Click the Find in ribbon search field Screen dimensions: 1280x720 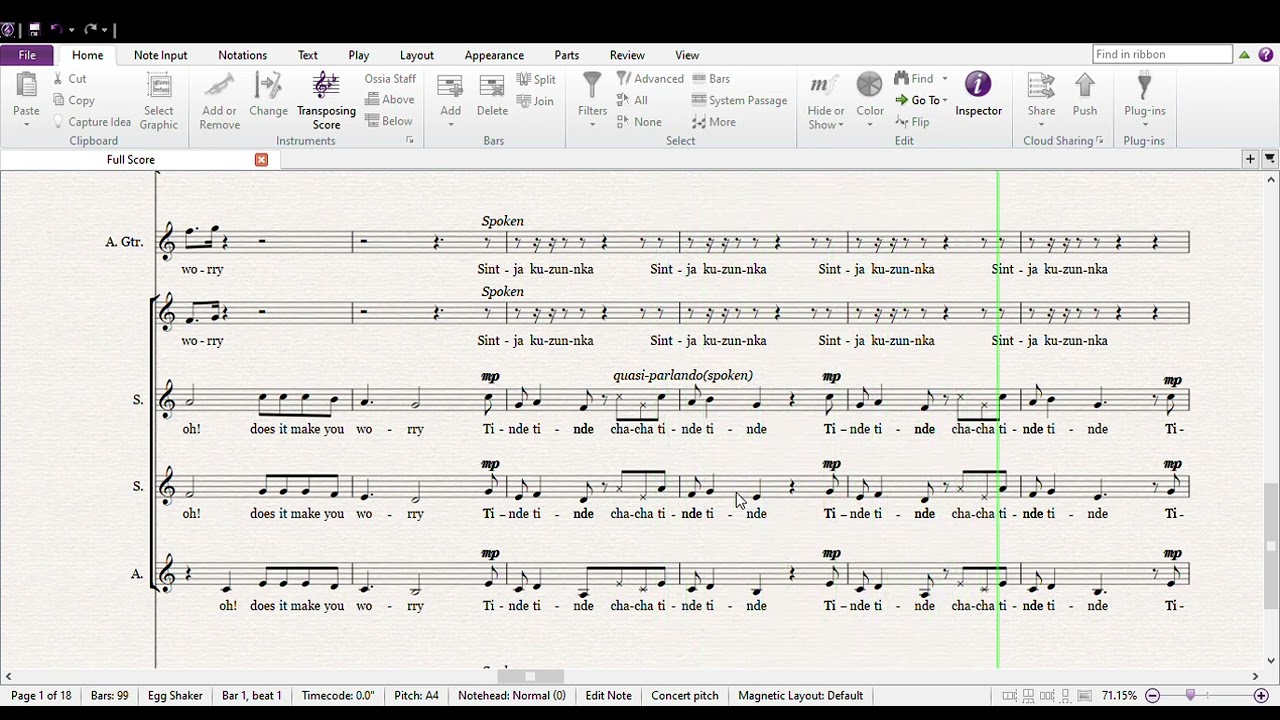tap(1162, 54)
